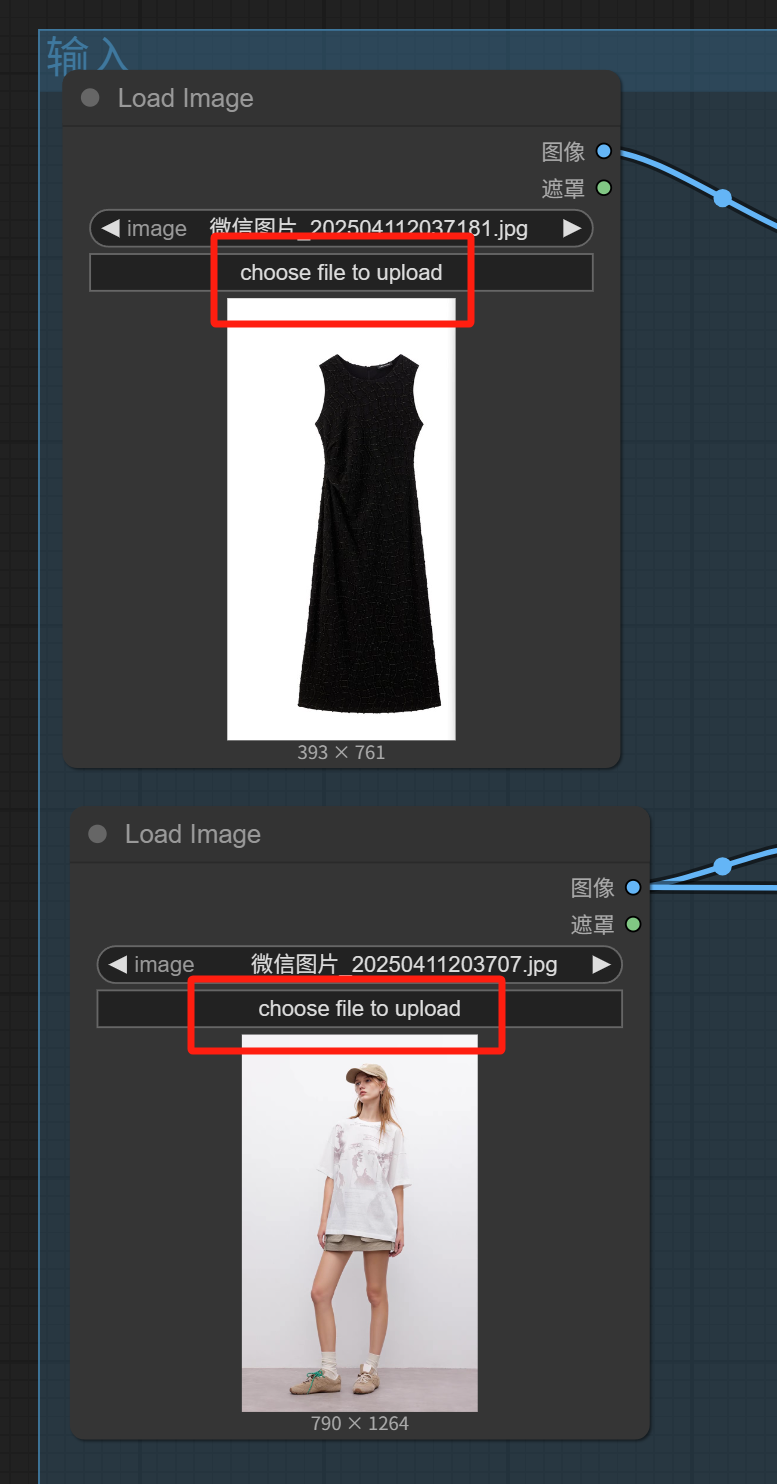Collapse the Load Image node containing the black dress
Screen dimensions: 777x1484
[x=90, y=98]
